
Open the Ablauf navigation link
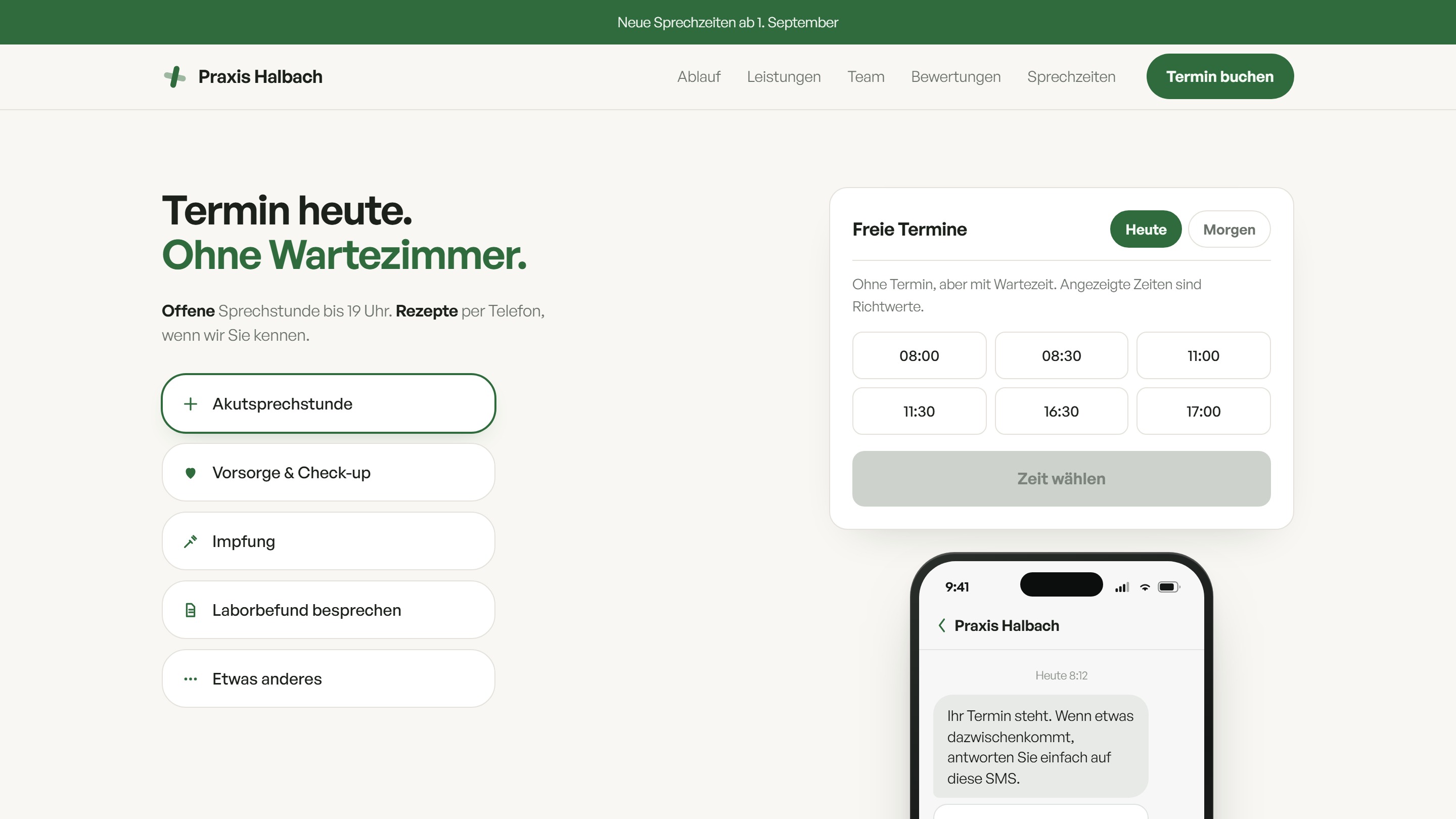(x=699, y=76)
